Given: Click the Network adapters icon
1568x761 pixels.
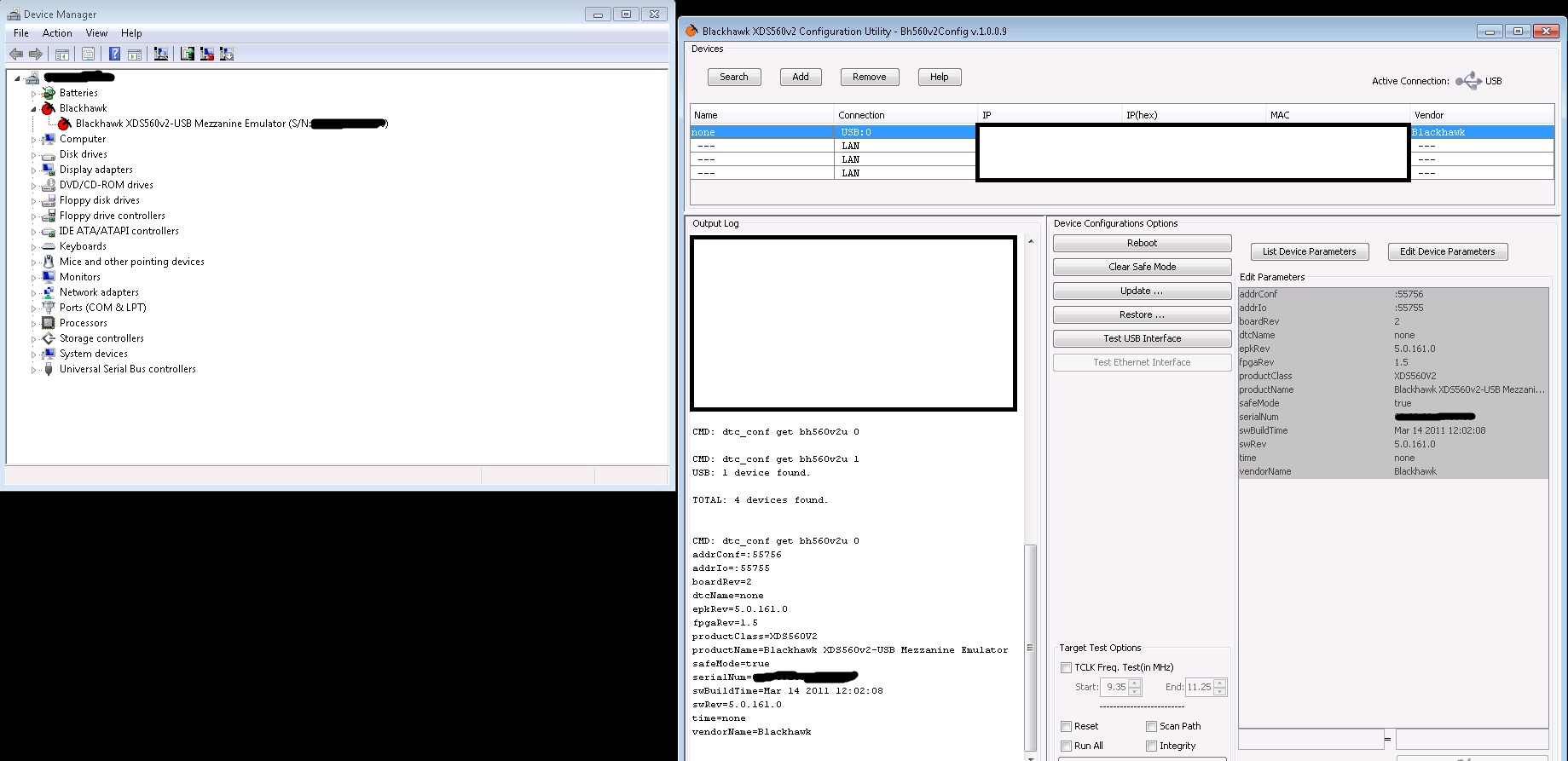Looking at the screenshot, I should [x=49, y=292].
